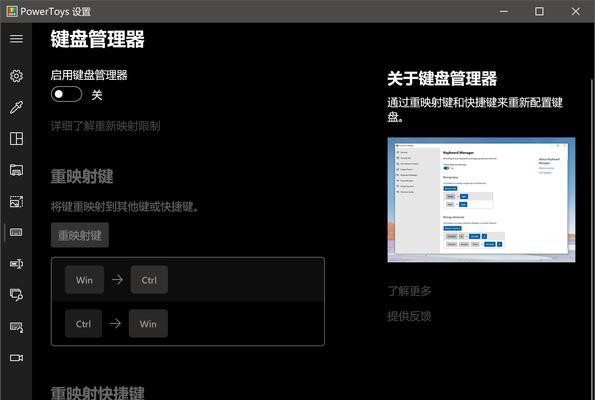Click the 重映射键 section heading
The image size is (595, 400).
click(82, 176)
